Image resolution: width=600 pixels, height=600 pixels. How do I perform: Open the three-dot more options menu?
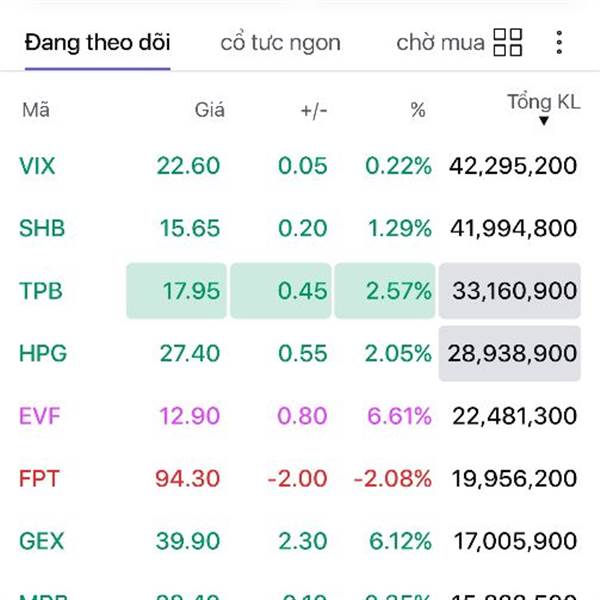click(x=559, y=42)
